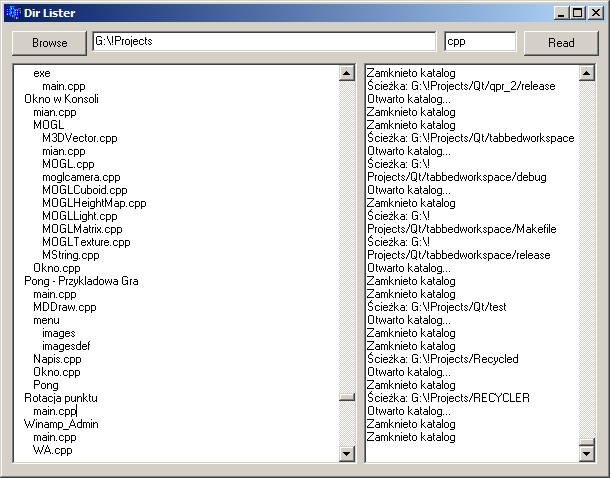Select moglcamera.cpp line

[x=81, y=177]
